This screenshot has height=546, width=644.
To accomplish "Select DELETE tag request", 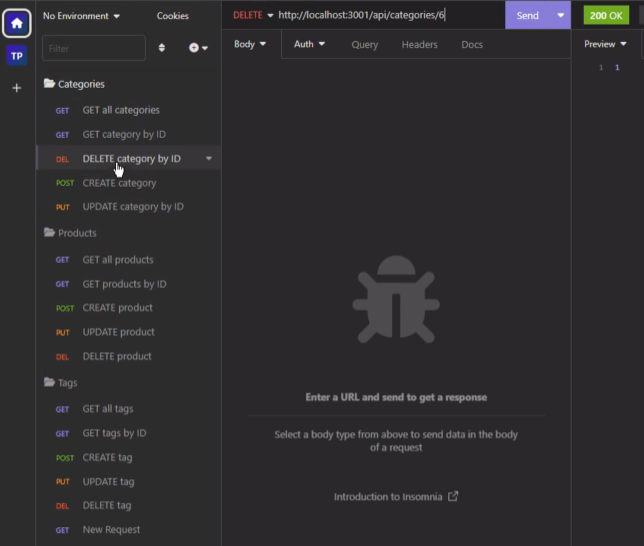I will (129, 505).
